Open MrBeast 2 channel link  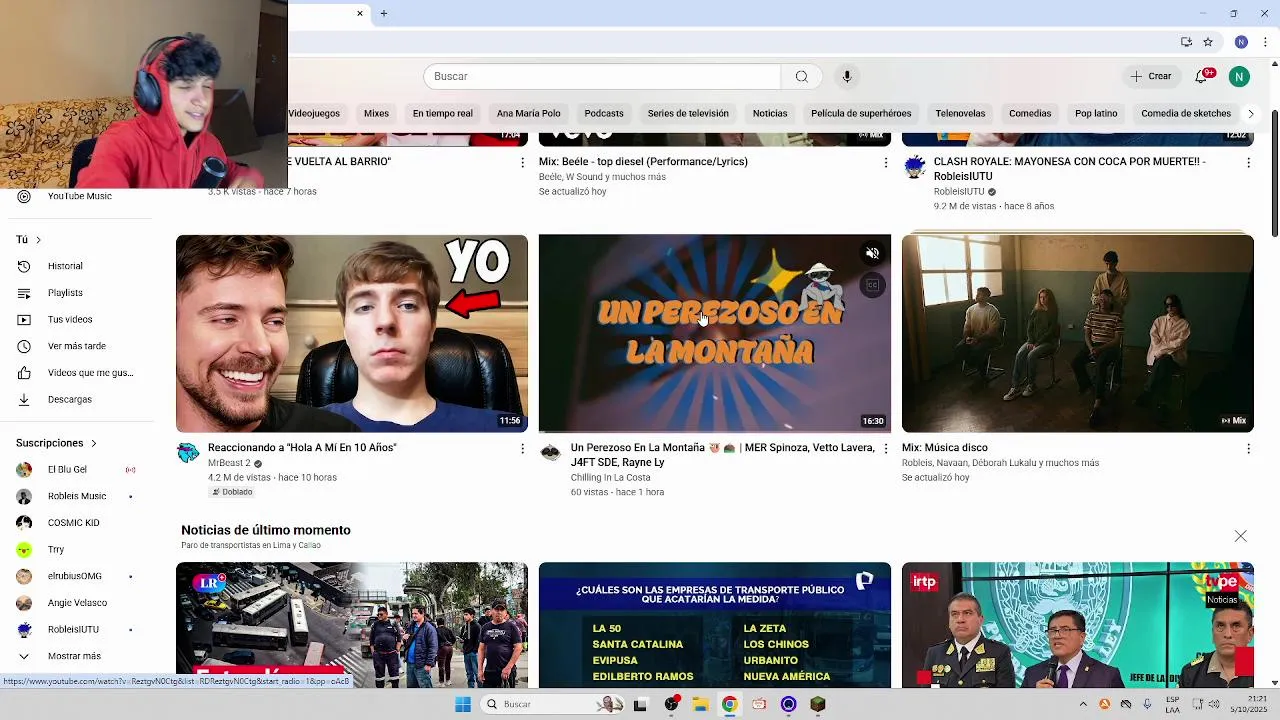[229, 463]
